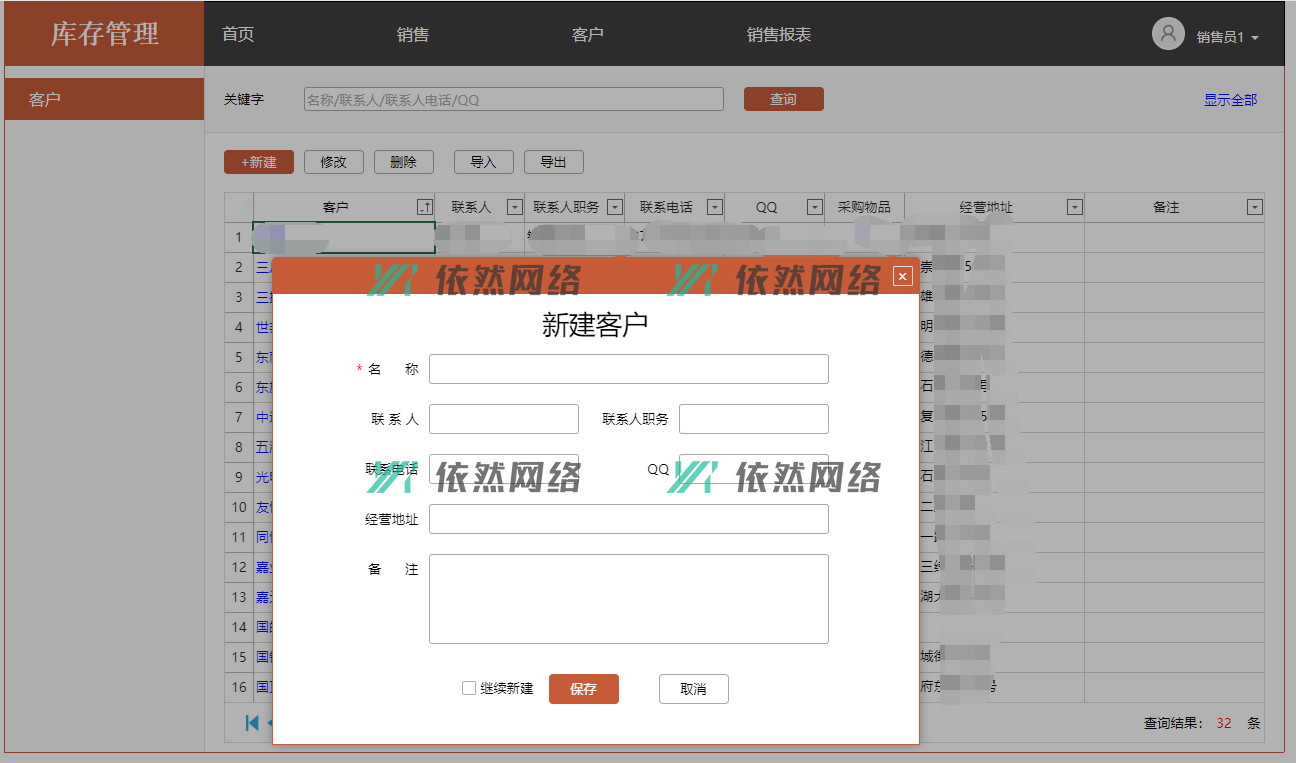Screen dimensions: 1296x763
Task: Close the 新建客户 dialog with X
Action: (x=902, y=276)
